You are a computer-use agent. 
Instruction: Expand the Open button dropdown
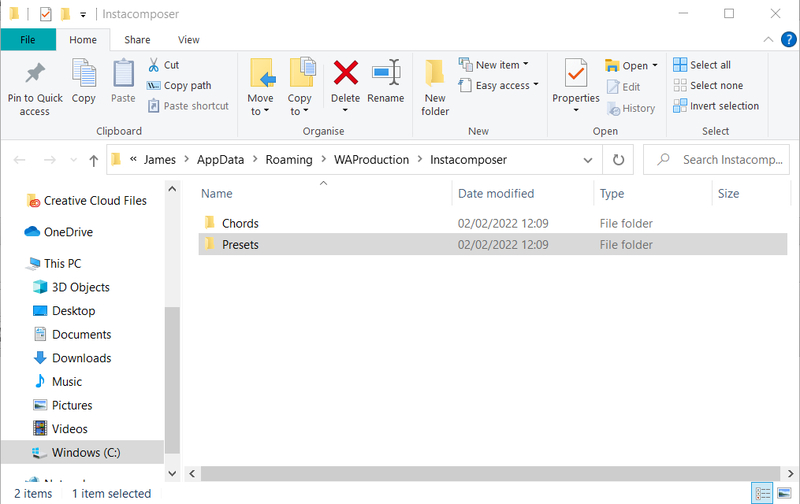coord(655,65)
